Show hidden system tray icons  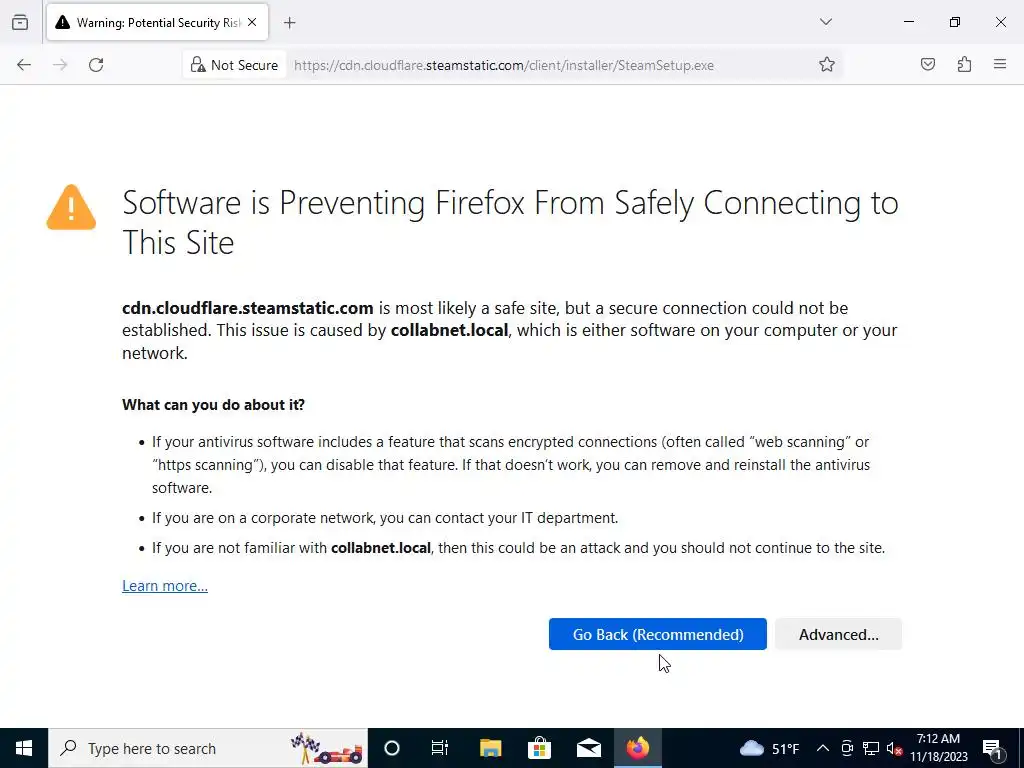click(823, 748)
